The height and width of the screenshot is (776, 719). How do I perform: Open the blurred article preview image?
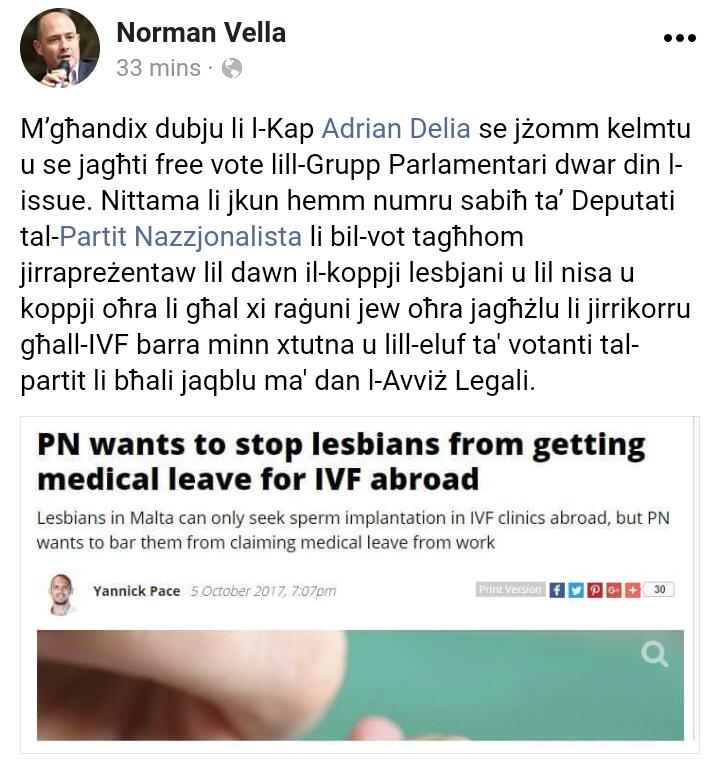360,685
